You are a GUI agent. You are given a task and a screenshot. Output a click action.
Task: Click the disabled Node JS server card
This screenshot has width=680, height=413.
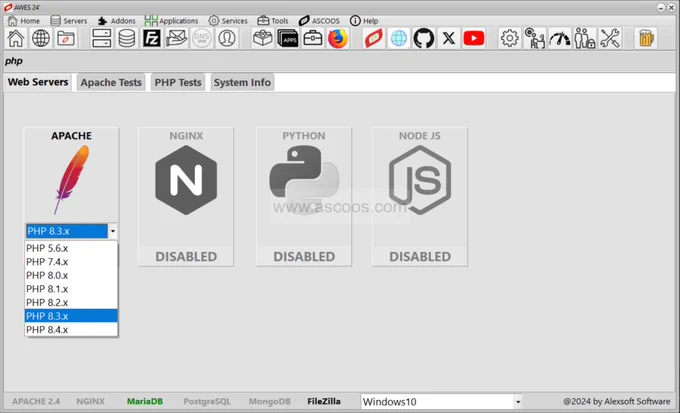click(420, 197)
